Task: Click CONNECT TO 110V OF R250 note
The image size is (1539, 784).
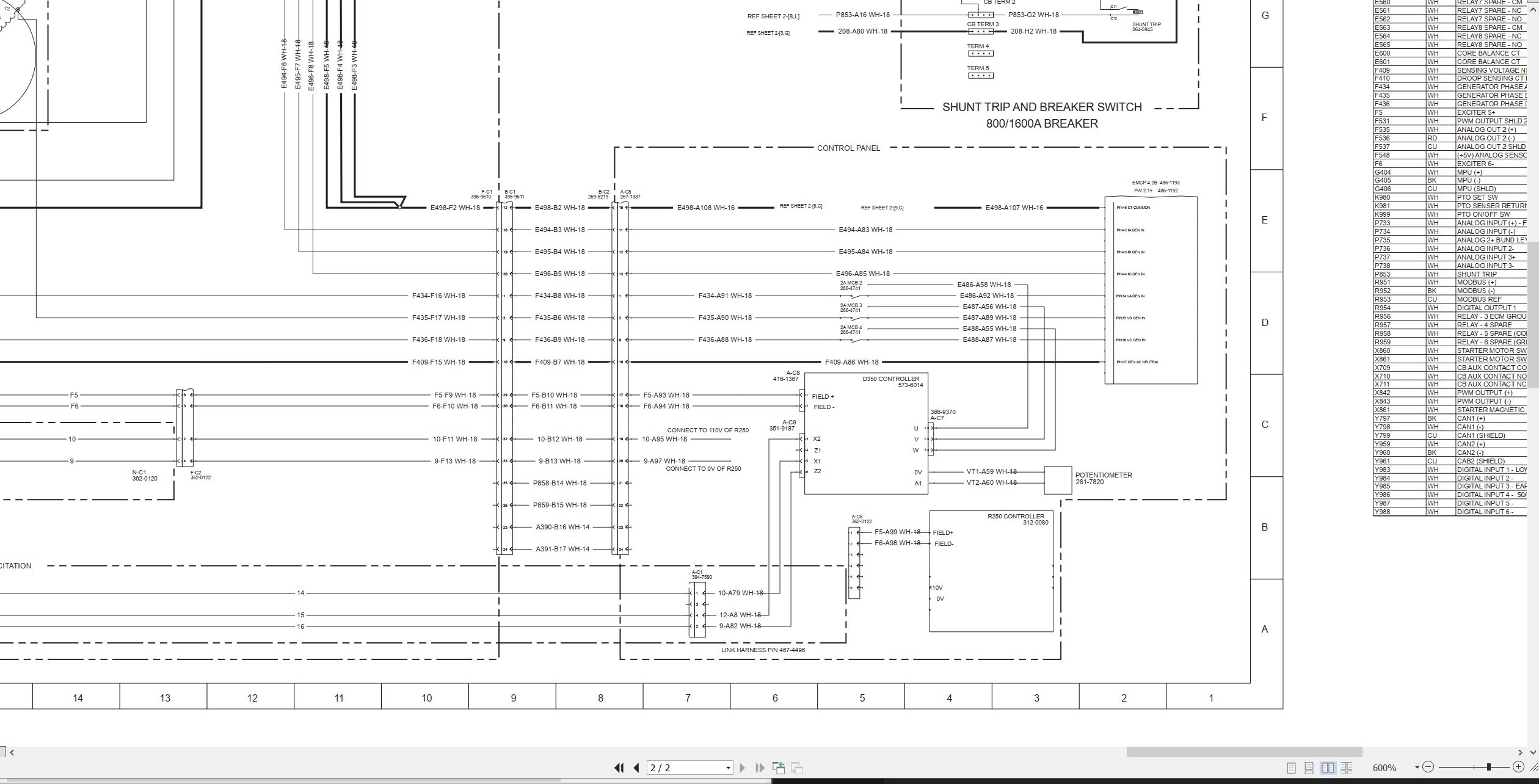Action: coord(708,430)
